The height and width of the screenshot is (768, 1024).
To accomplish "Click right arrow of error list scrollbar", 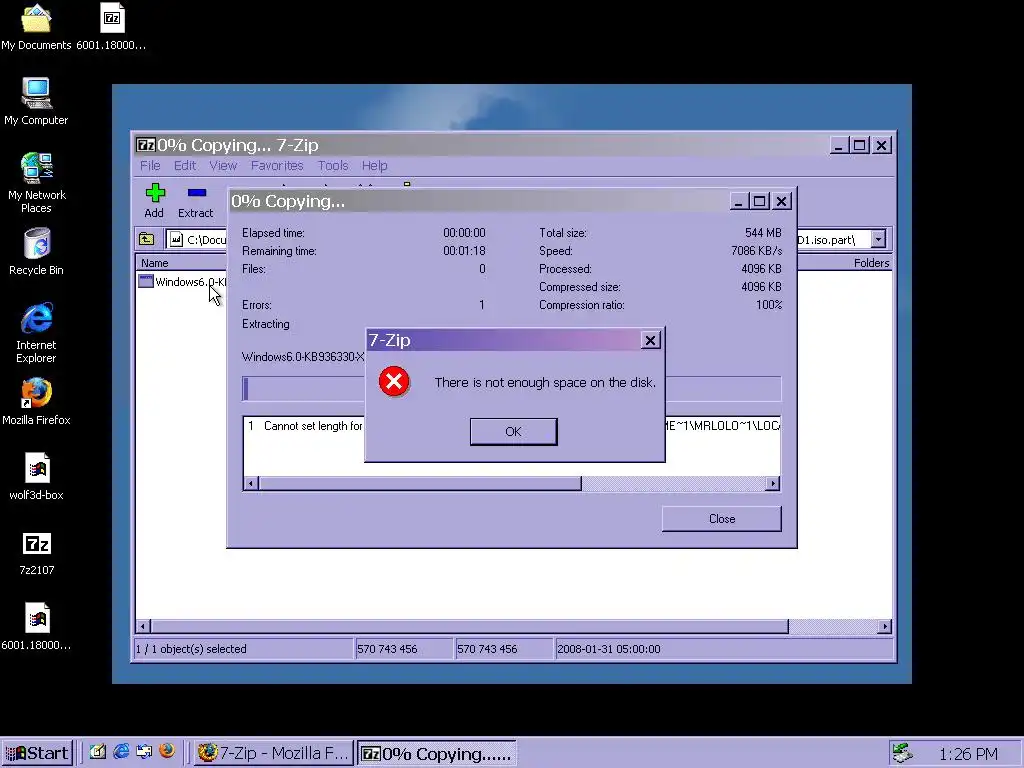I will (x=773, y=483).
